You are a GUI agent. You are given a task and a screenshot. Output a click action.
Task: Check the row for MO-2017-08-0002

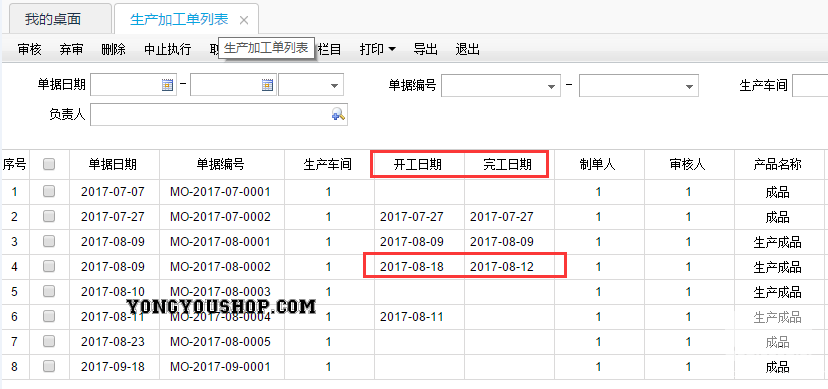49,267
